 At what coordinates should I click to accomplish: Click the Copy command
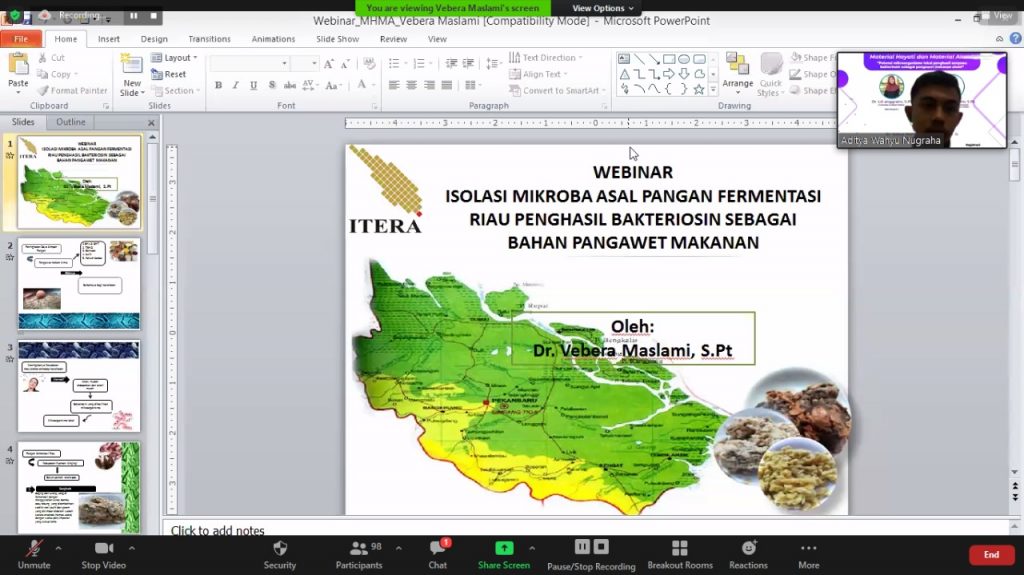(57, 74)
